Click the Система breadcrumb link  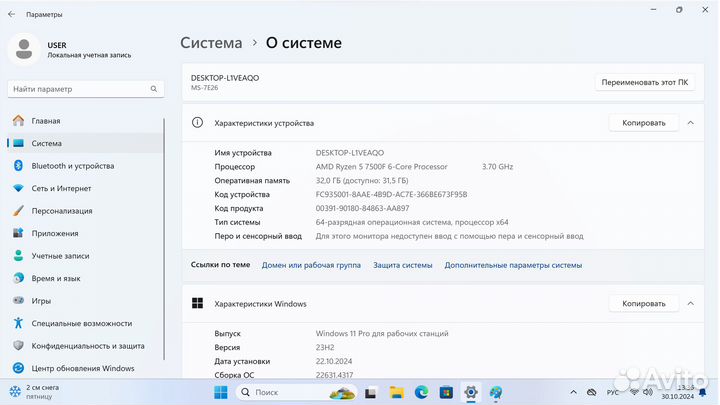click(211, 43)
